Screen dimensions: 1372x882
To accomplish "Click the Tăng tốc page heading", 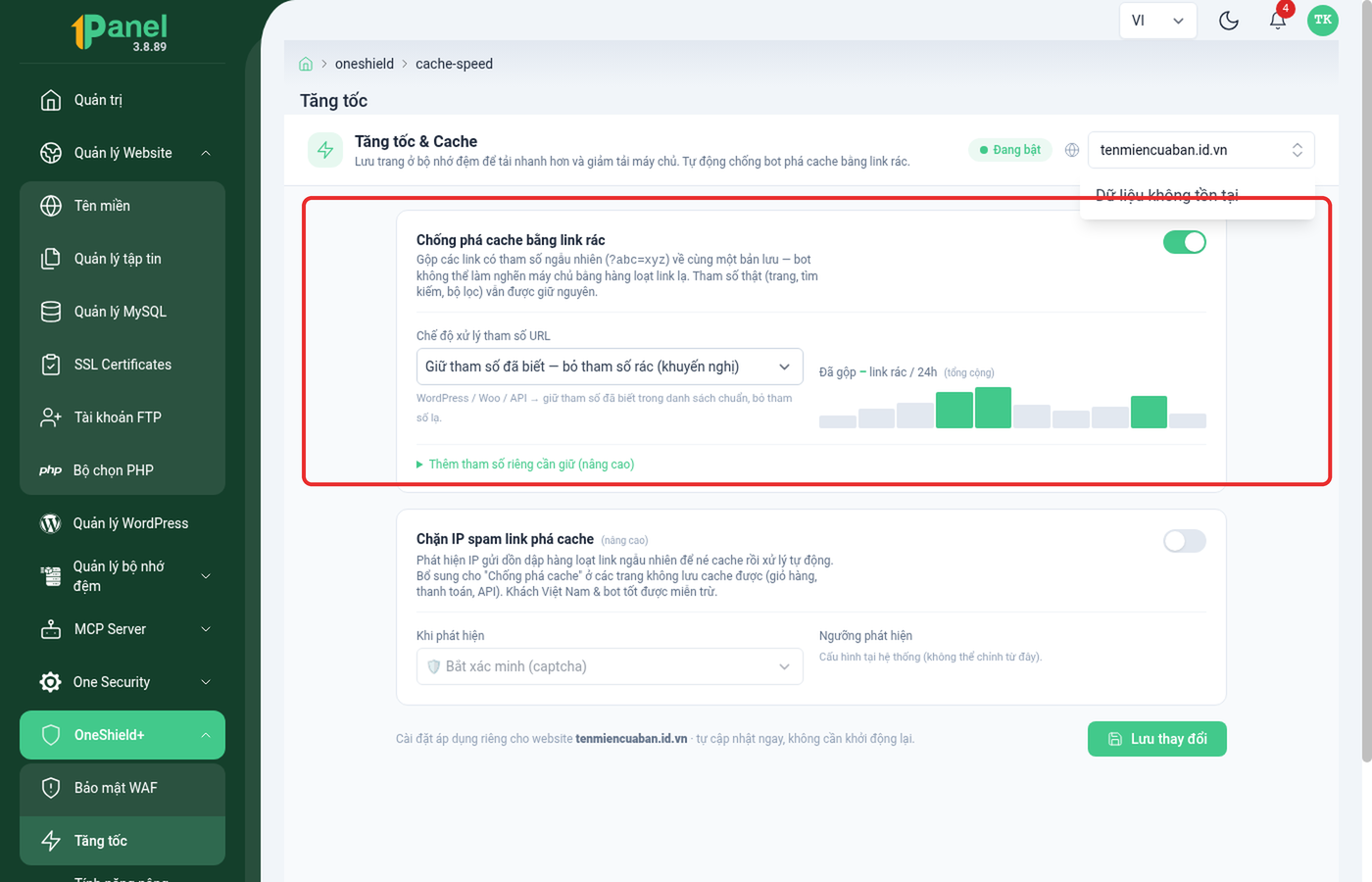I will tap(333, 101).
